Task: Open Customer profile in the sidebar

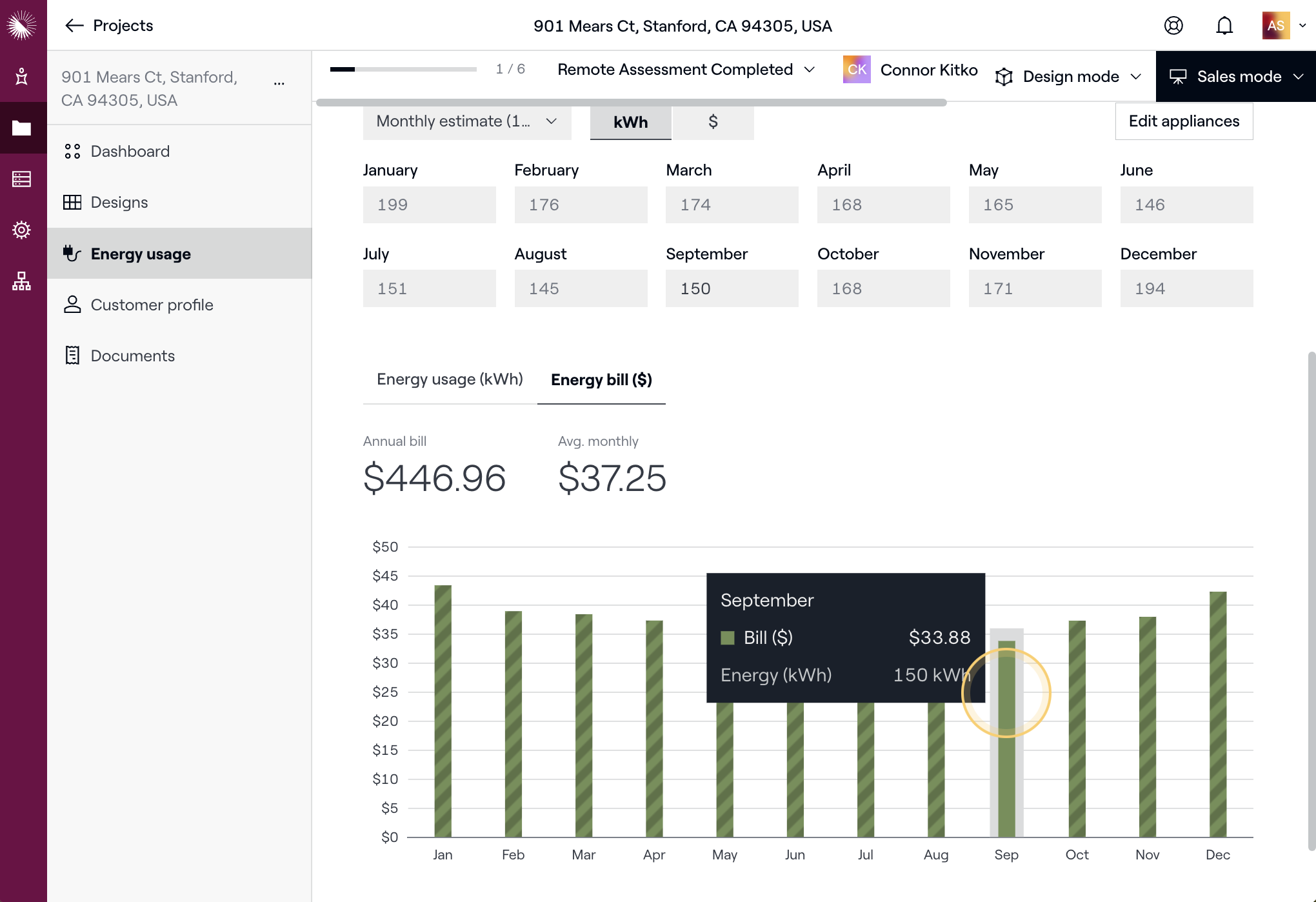Action: pyautogui.click(x=152, y=305)
